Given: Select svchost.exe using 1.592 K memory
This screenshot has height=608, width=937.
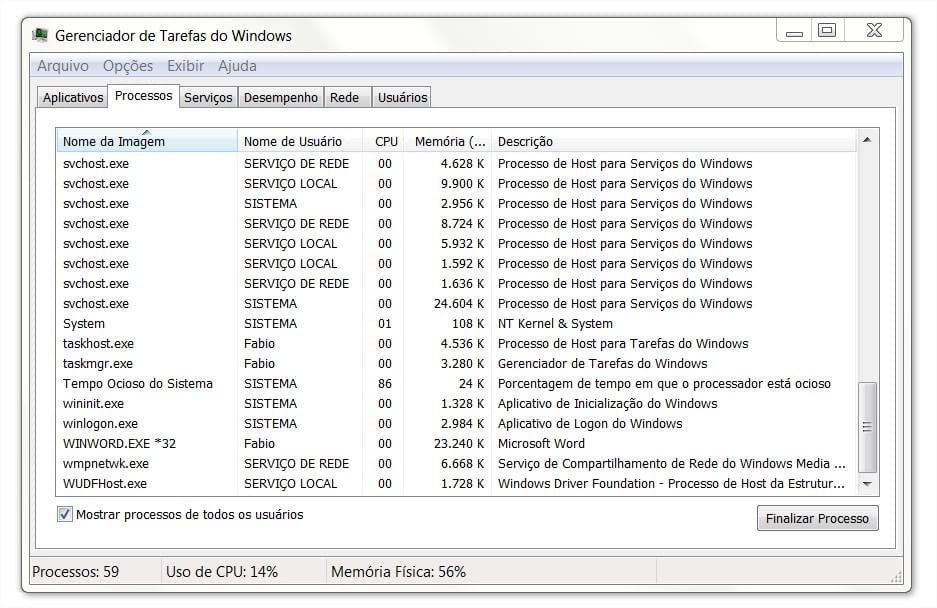Looking at the screenshot, I should click(x=457, y=264).
